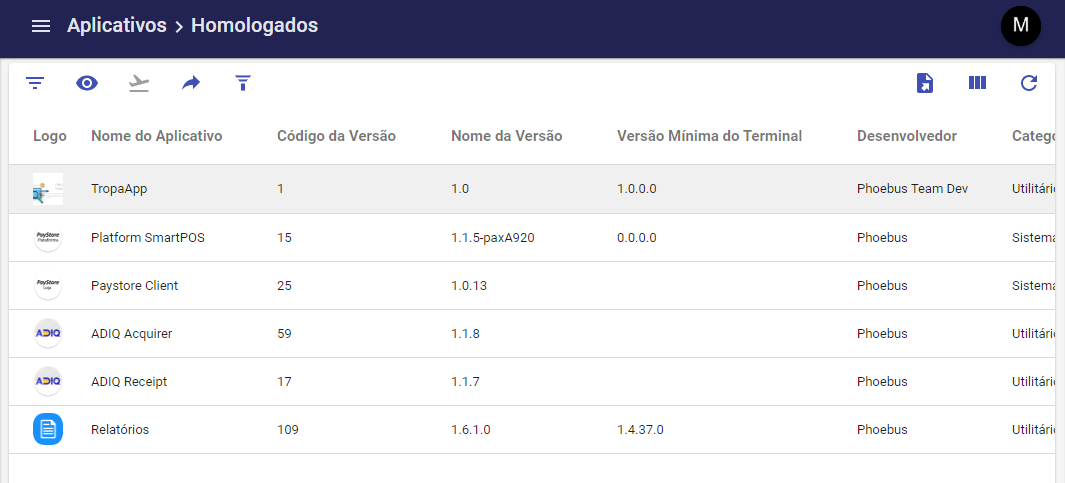
Task: Refresh the applications table
Action: point(1029,83)
